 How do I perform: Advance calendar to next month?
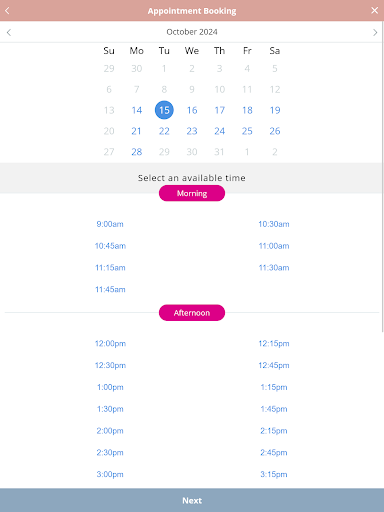tap(375, 32)
